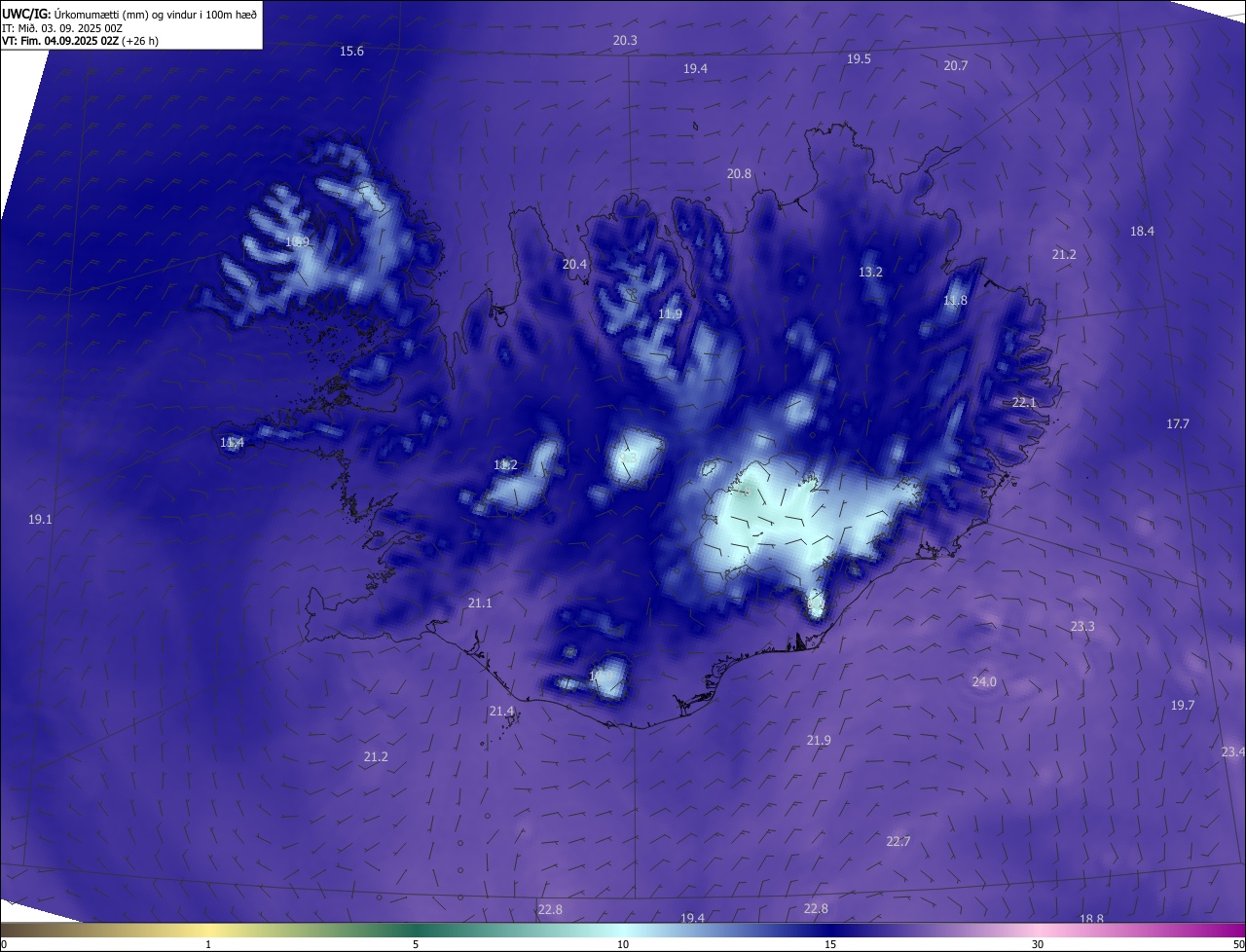Image resolution: width=1246 pixels, height=952 pixels.
Task: Click the valid time line 'VT: Fim. 04.09.2025 02Z'
Action: [x=60, y=41]
